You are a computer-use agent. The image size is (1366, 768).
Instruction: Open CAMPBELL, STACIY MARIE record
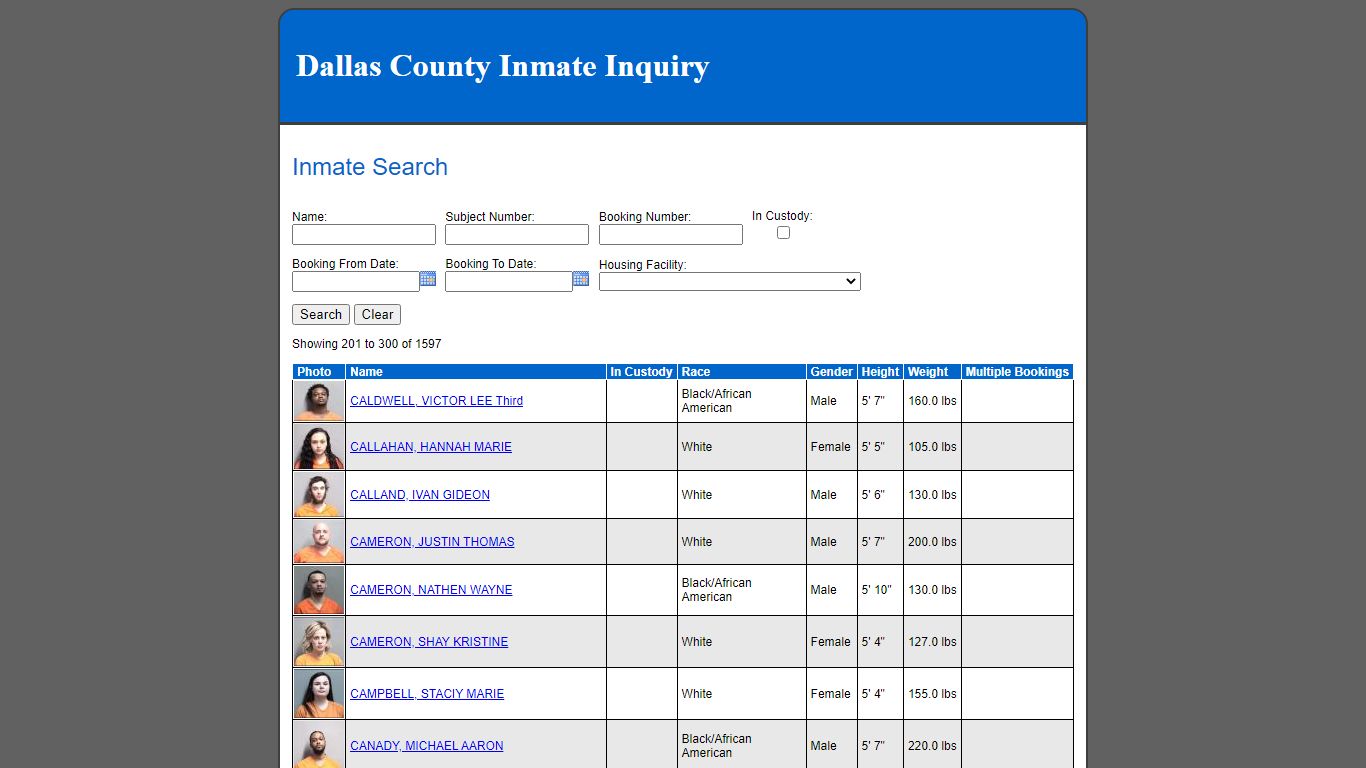pos(427,694)
